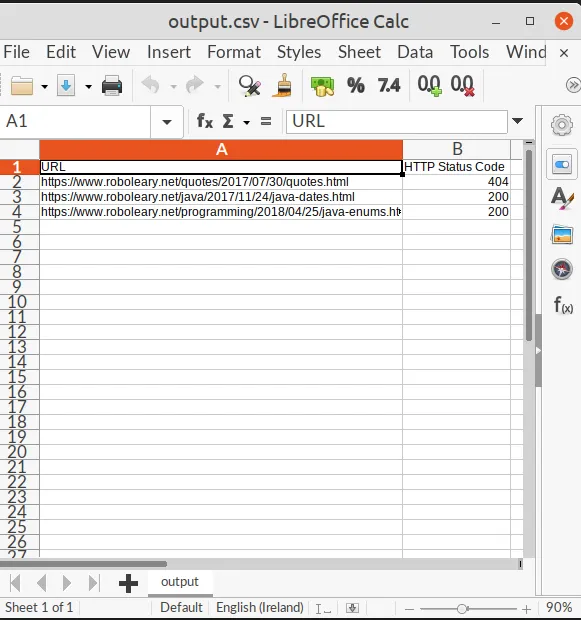Click English (Ireland) language in status bar

pos(260,607)
